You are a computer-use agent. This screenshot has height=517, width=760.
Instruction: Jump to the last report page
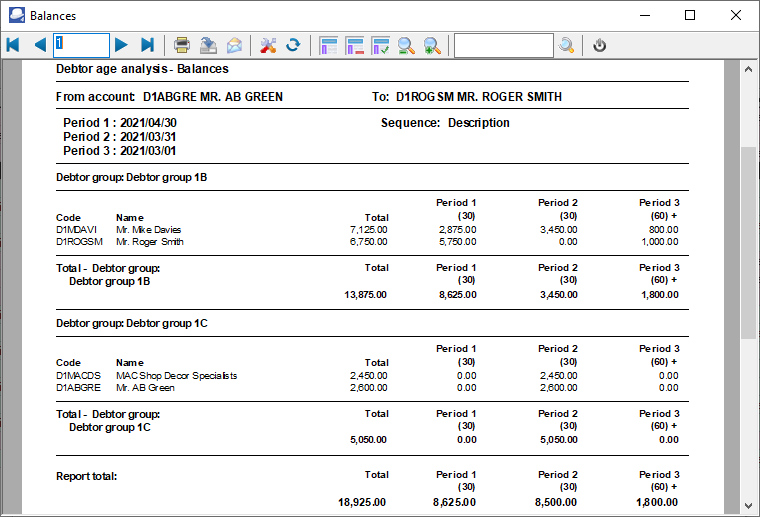pyautogui.click(x=147, y=45)
